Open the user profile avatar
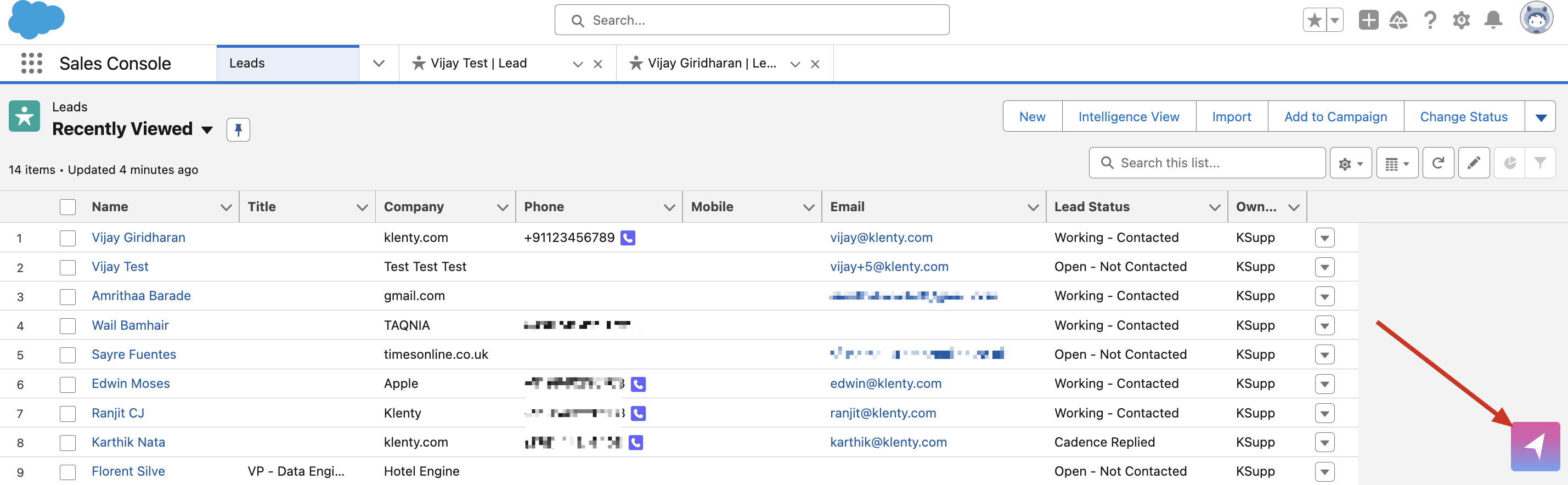1568x485 pixels. click(1536, 18)
